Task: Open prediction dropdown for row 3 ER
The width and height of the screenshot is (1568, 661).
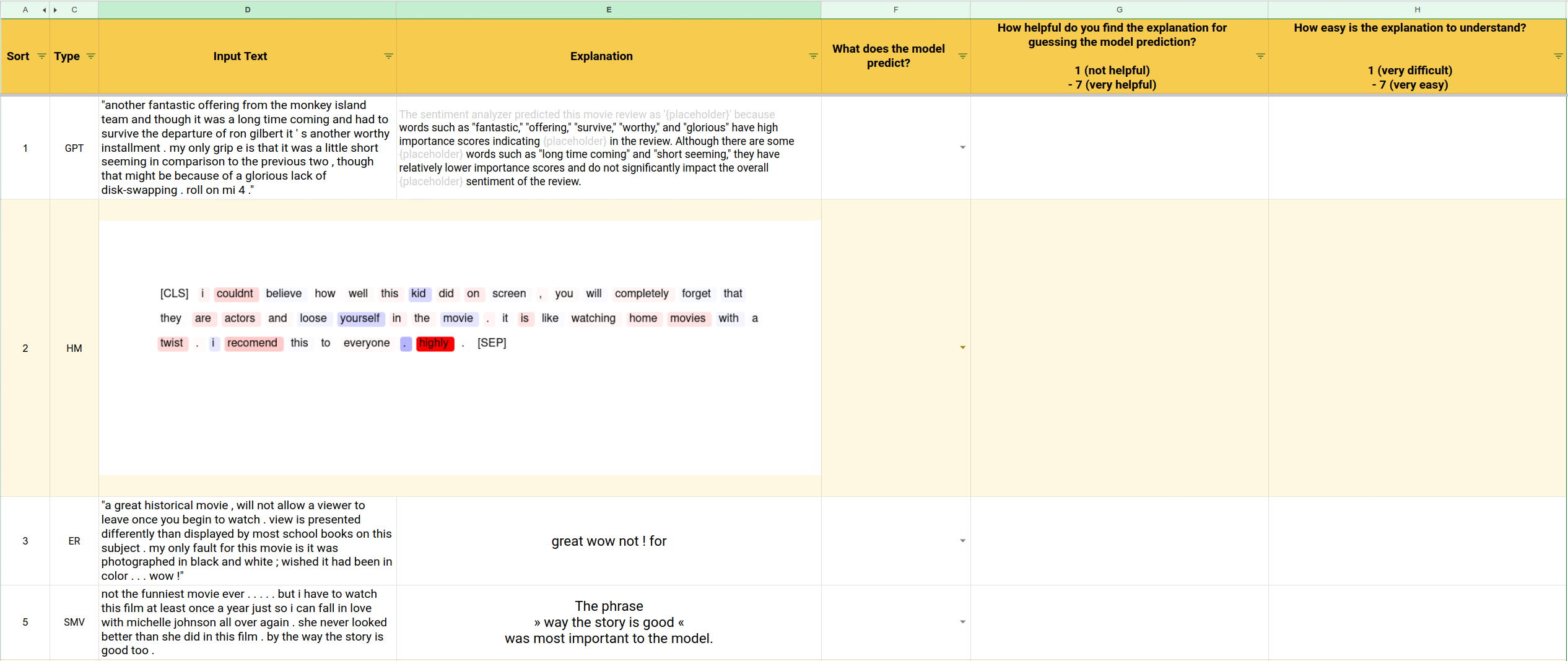Action: (x=962, y=541)
